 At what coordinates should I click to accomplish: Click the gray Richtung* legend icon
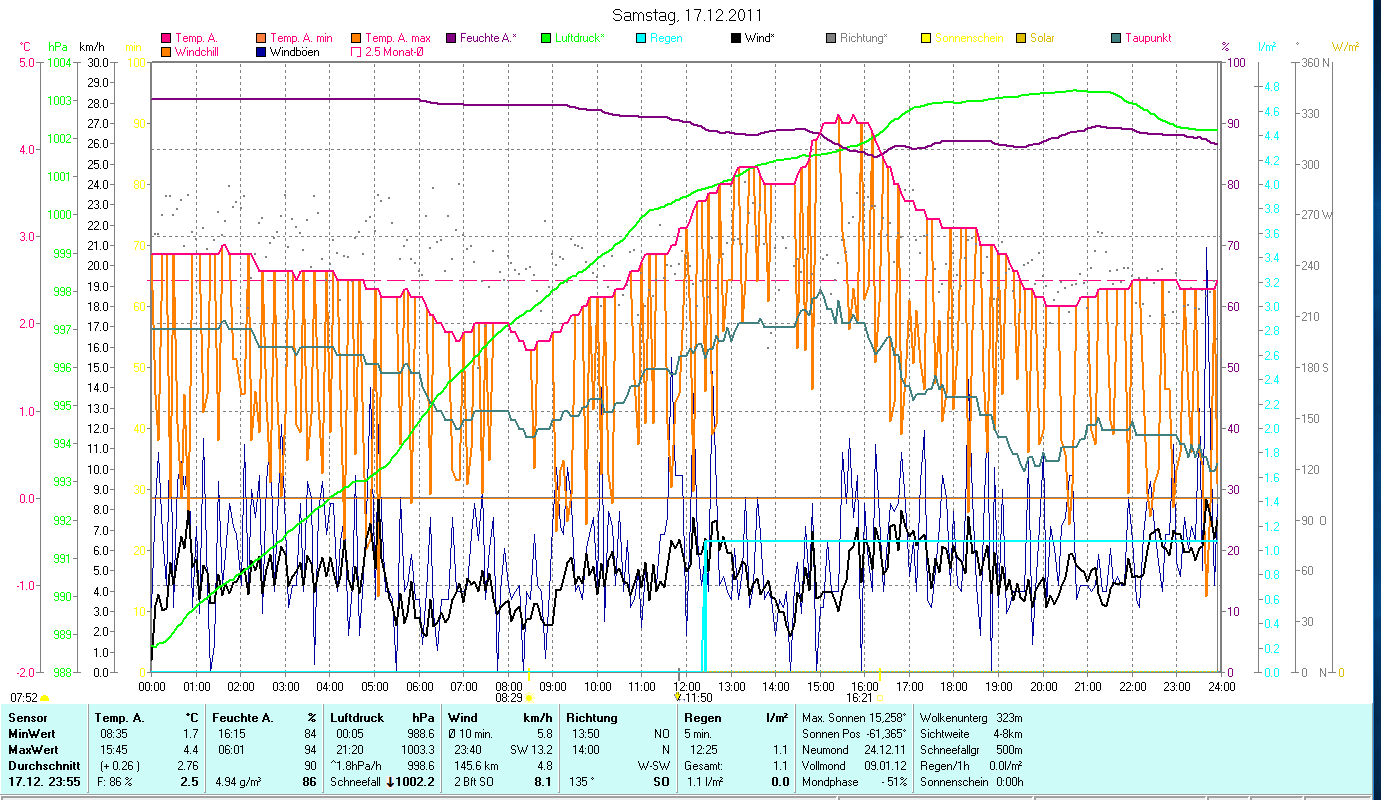[831, 38]
